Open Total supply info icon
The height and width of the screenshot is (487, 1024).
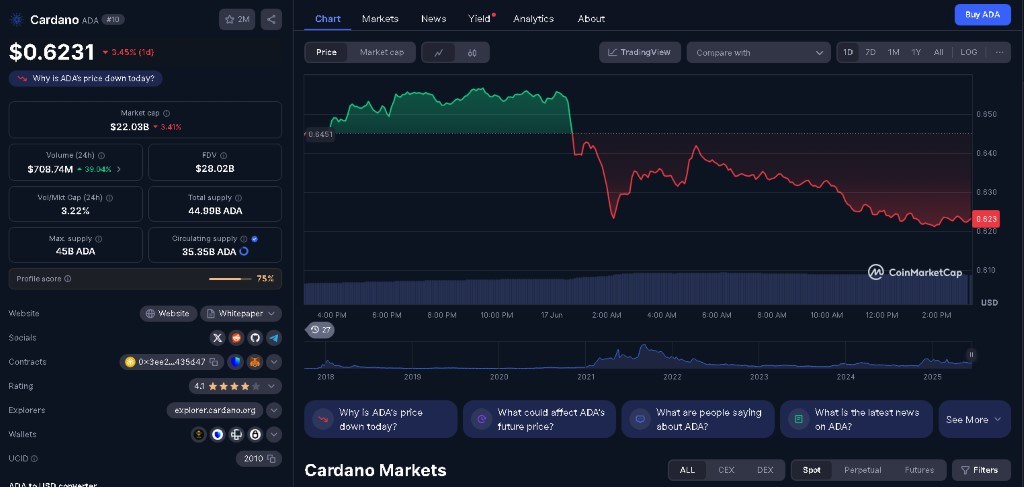(238, 198)
